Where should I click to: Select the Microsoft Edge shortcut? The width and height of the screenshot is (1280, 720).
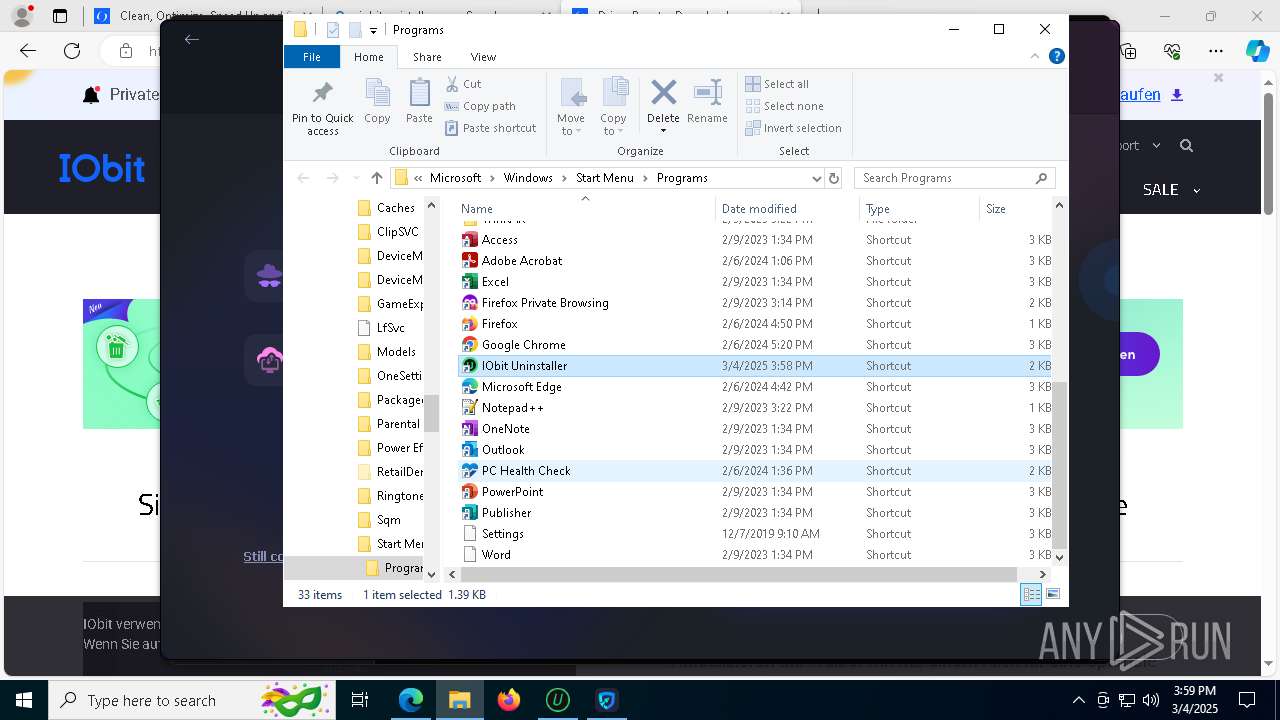pyautogui.click(x=755, y=387)
